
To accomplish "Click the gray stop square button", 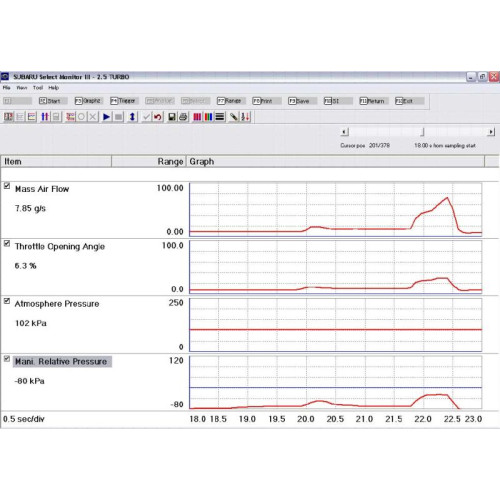I will pos(118,117).
